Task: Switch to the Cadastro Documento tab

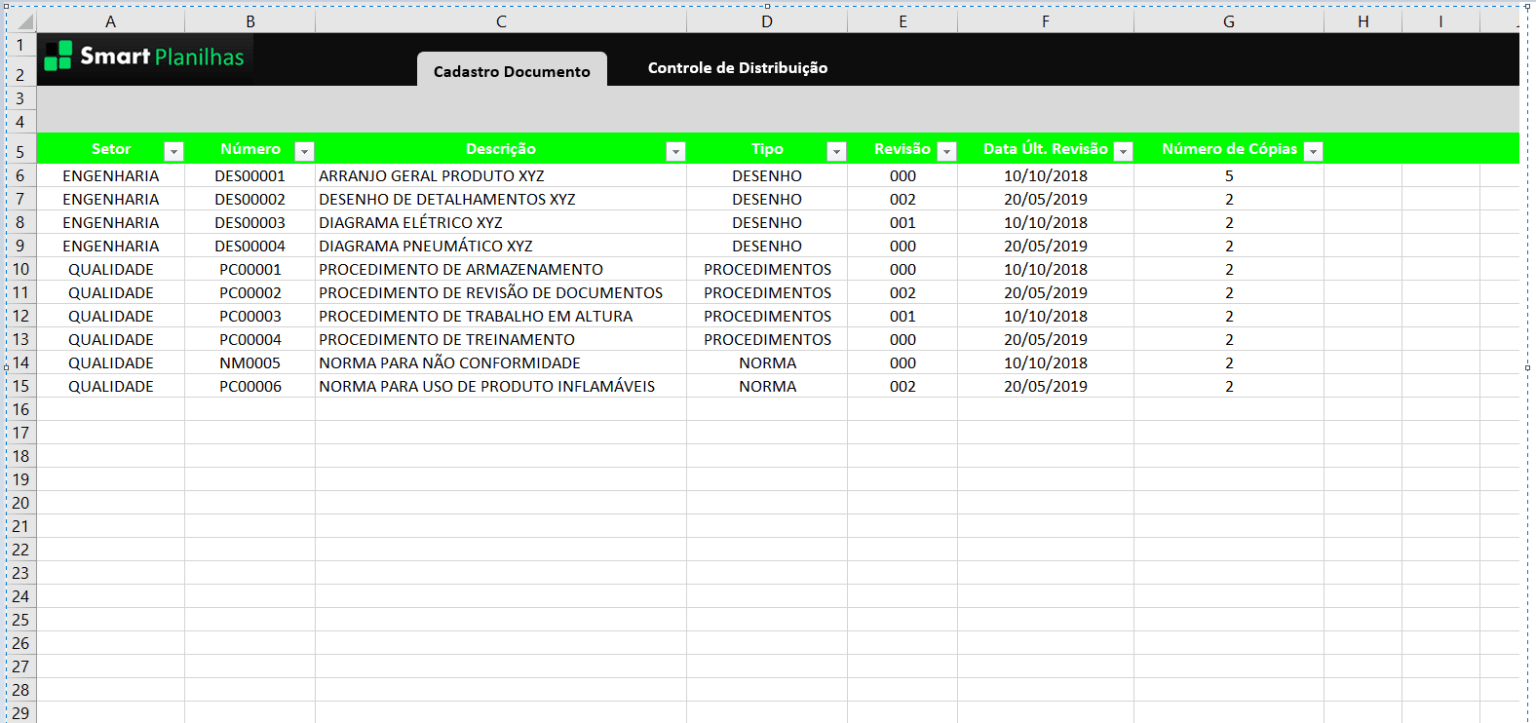Action: pyautogui.click(x=512, y=72)
